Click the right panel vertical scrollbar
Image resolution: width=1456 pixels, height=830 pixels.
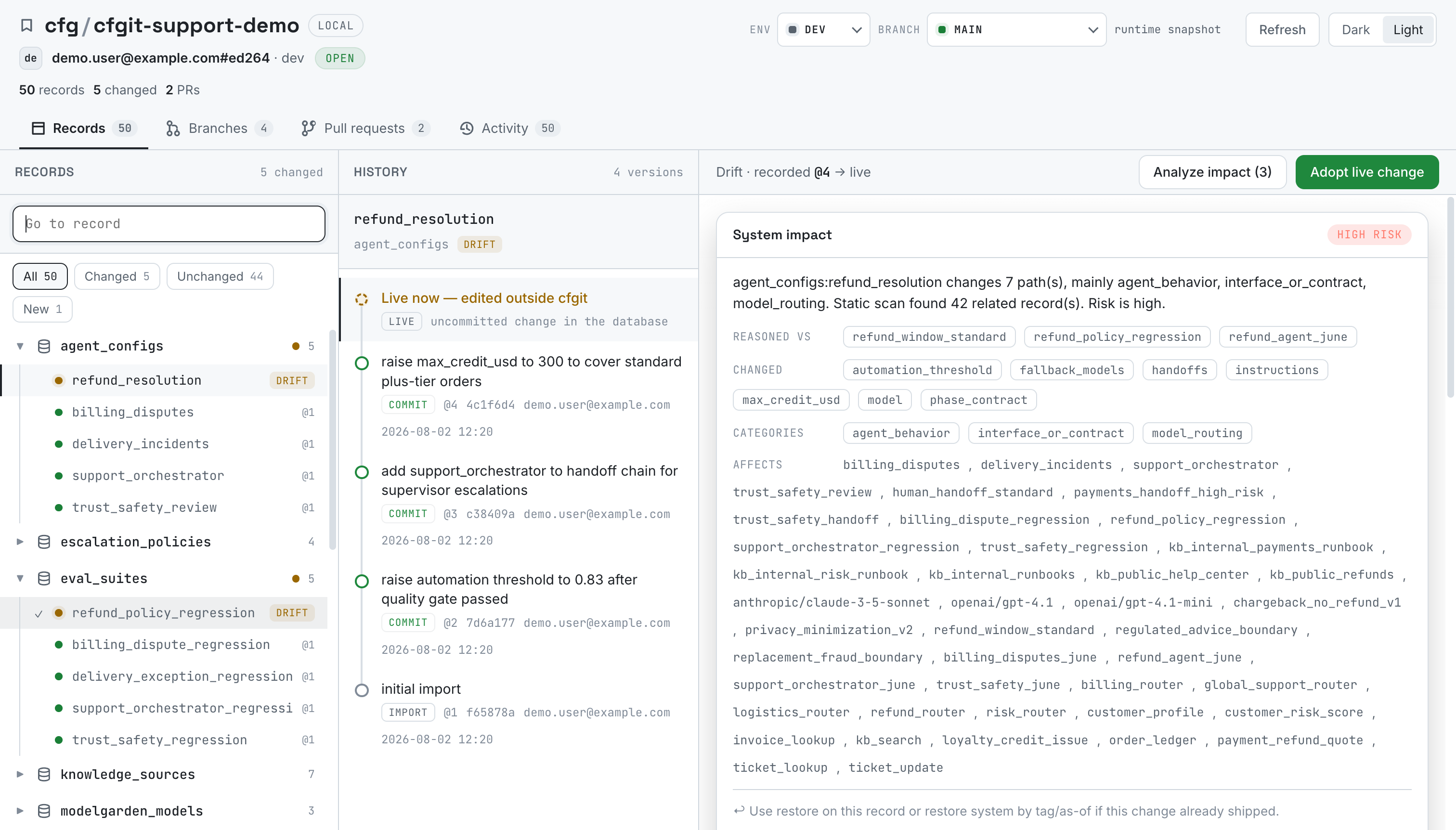coord(1450,298)
